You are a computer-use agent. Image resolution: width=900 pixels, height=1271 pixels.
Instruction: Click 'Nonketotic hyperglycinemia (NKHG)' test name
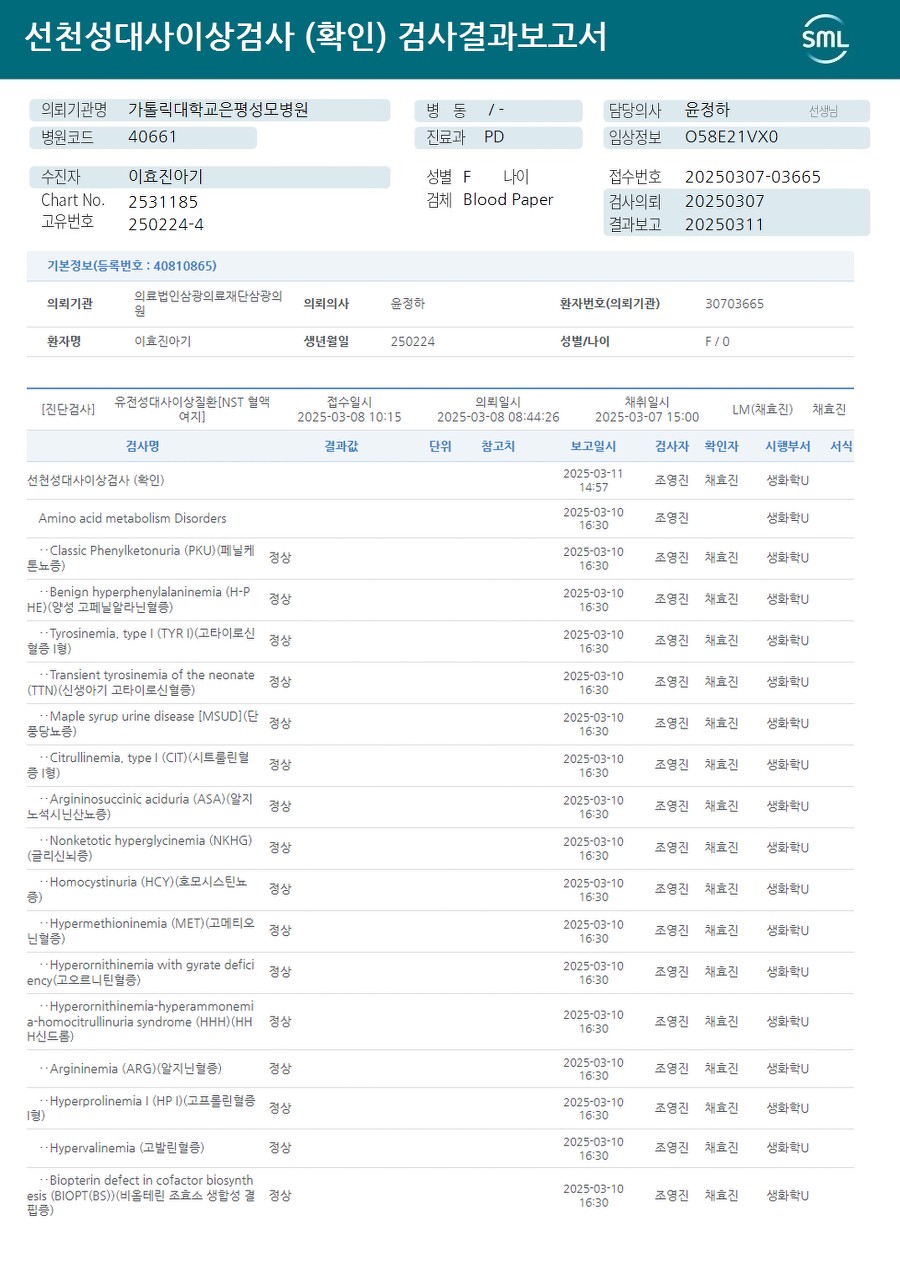click(140, 848)
